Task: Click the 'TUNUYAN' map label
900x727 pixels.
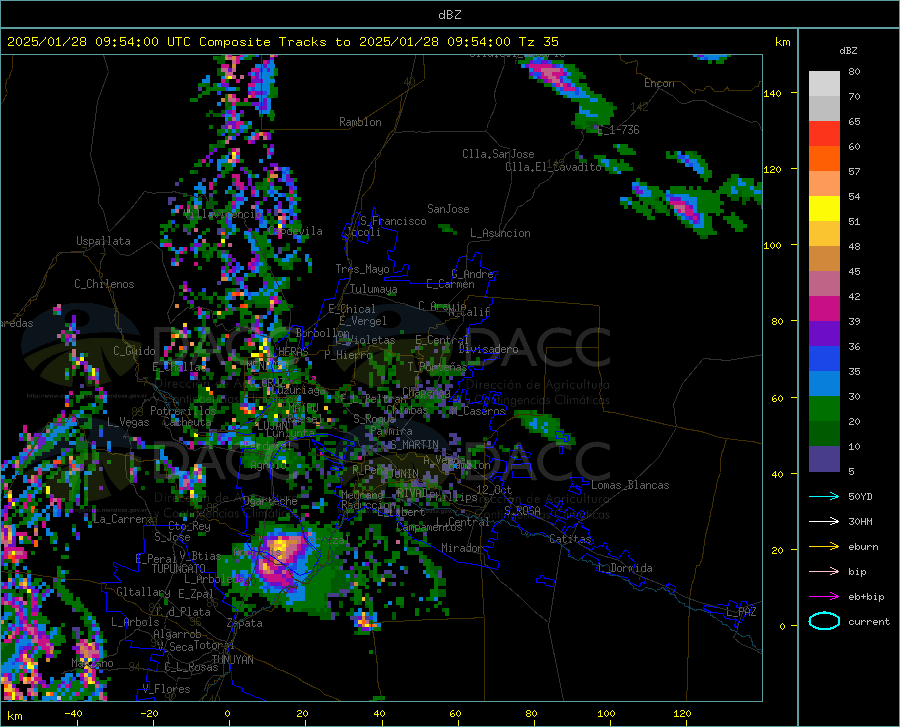Action: tap(232, 660)
